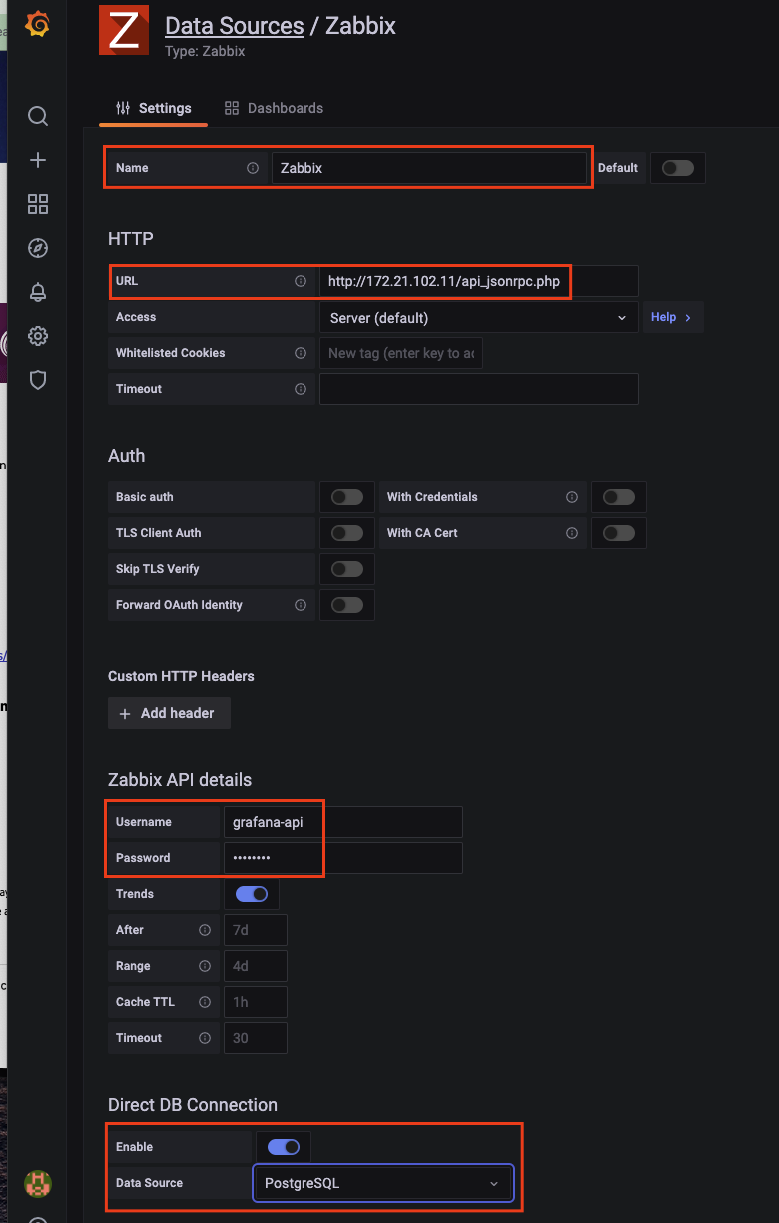Click the Password input field
Screen dimensions: 779x1223
tap(343, 858)
